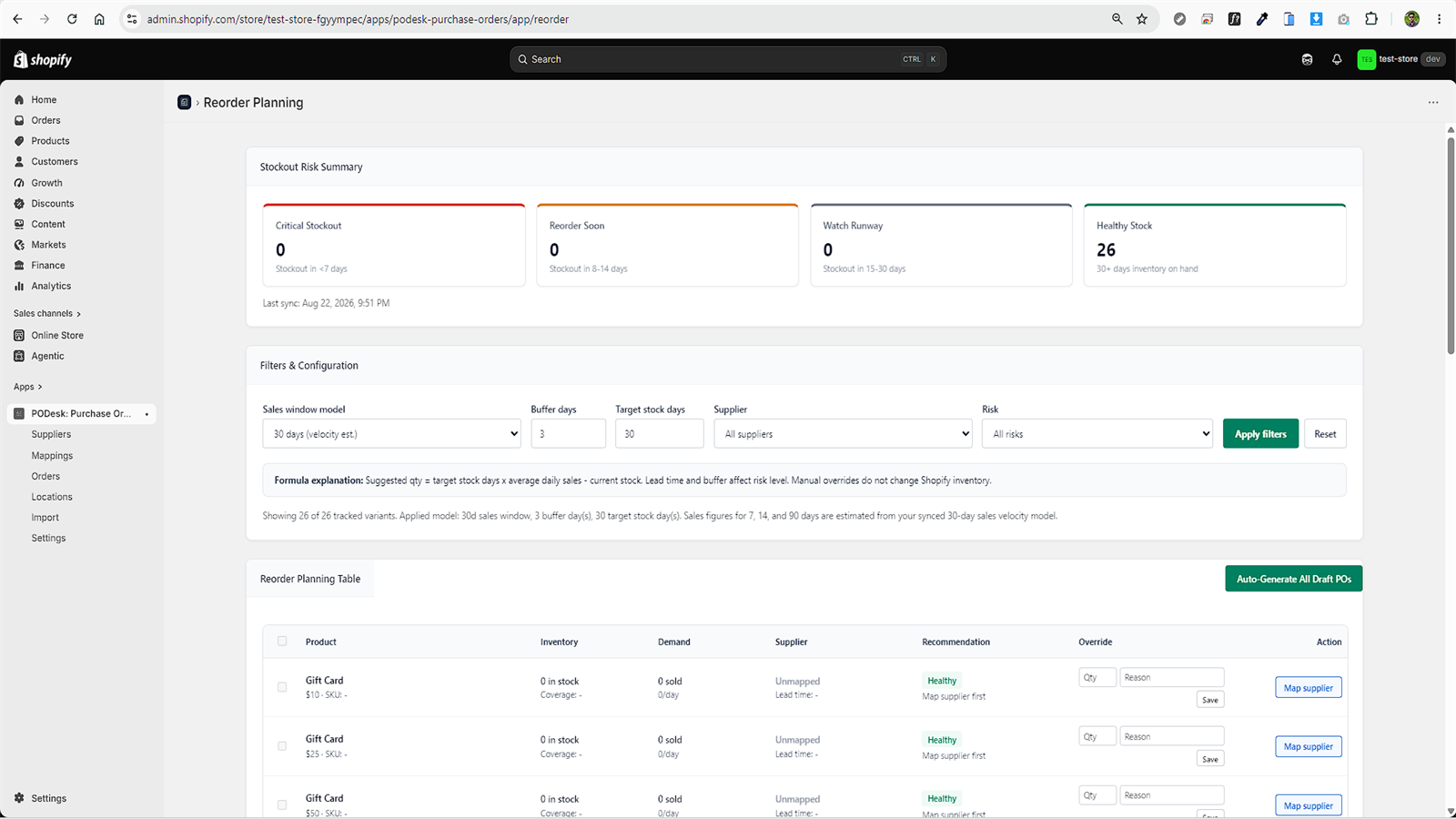Open the Products tag icon
Screen dimensions: 1456x819
pos(19,141)
